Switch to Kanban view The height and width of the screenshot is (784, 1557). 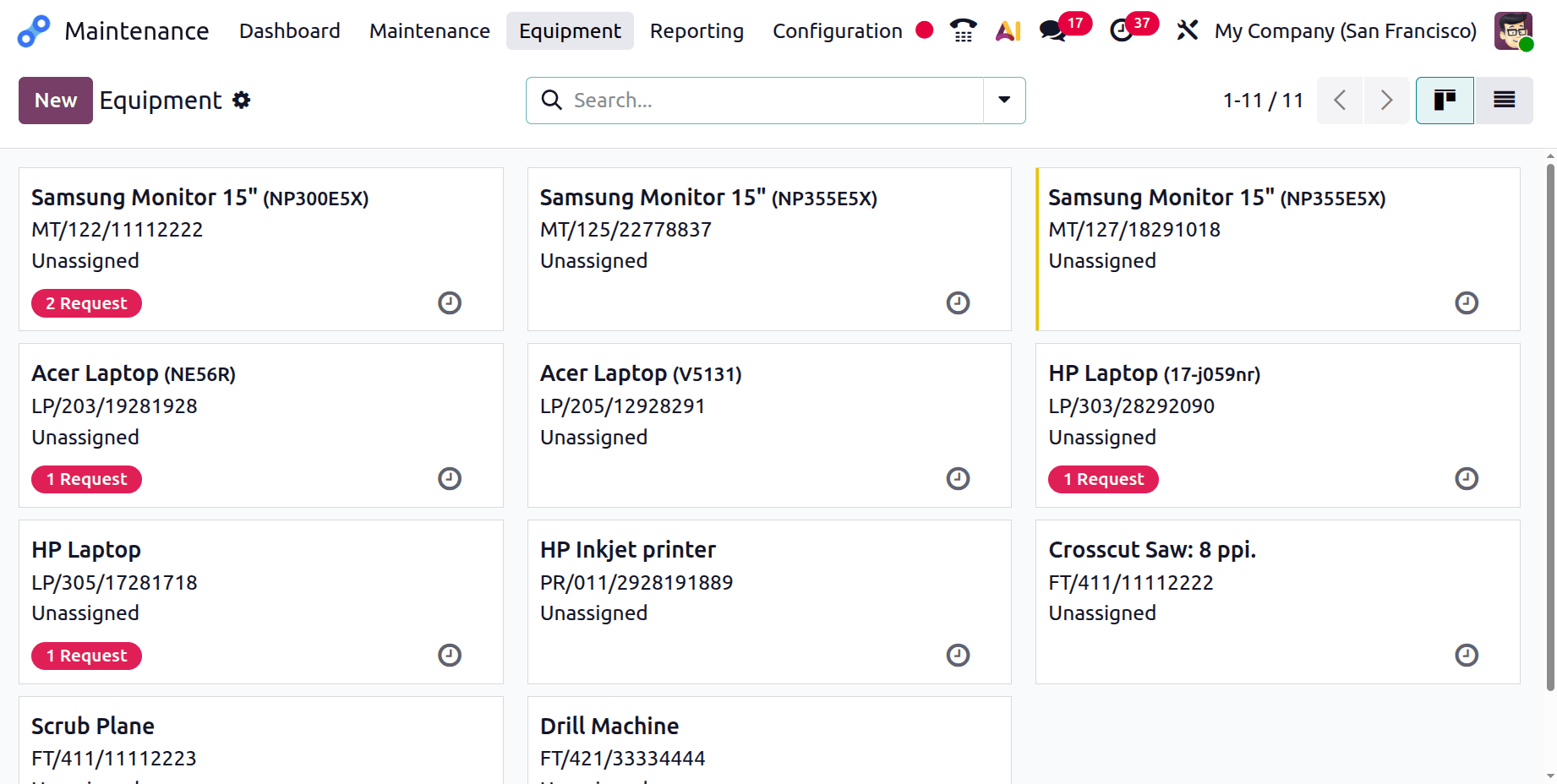tap(1445, 101)
